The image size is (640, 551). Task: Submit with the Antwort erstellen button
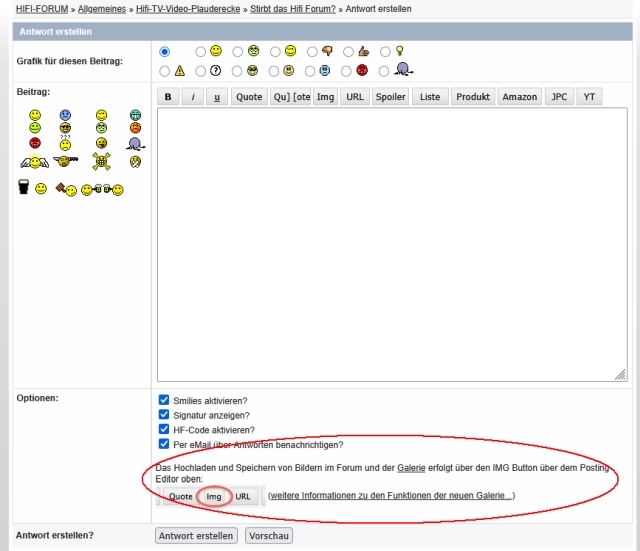(x=196, y=535)
